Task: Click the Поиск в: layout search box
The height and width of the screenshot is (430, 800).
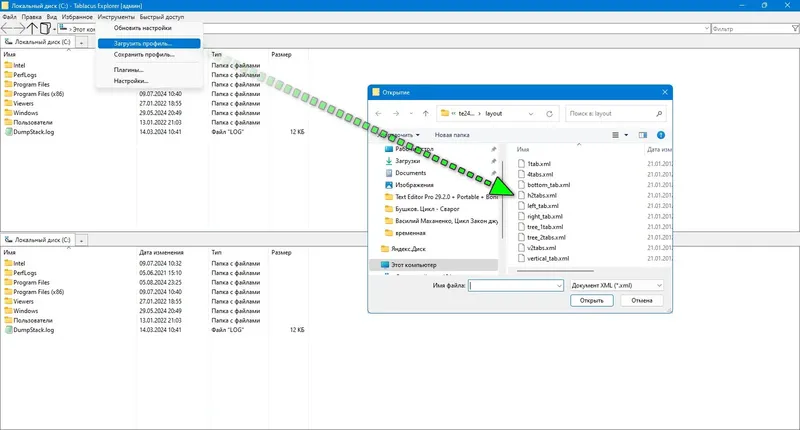Action: click(x=615, y=113)
